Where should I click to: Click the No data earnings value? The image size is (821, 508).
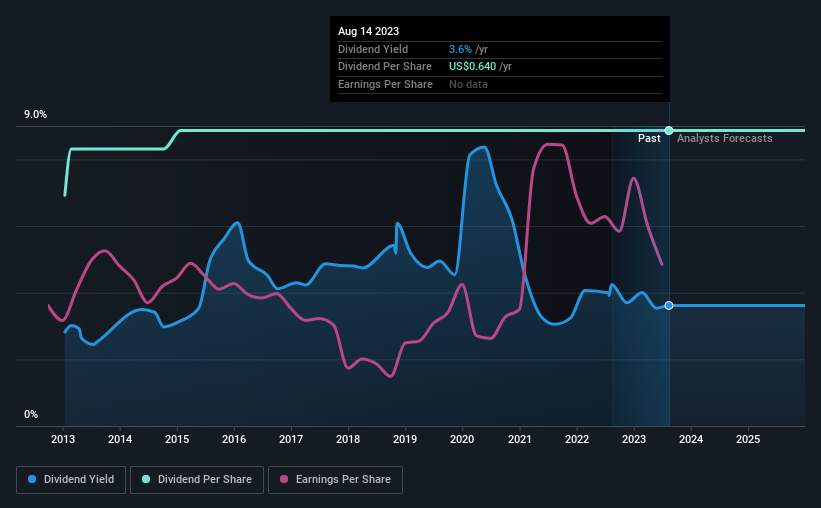468,84
